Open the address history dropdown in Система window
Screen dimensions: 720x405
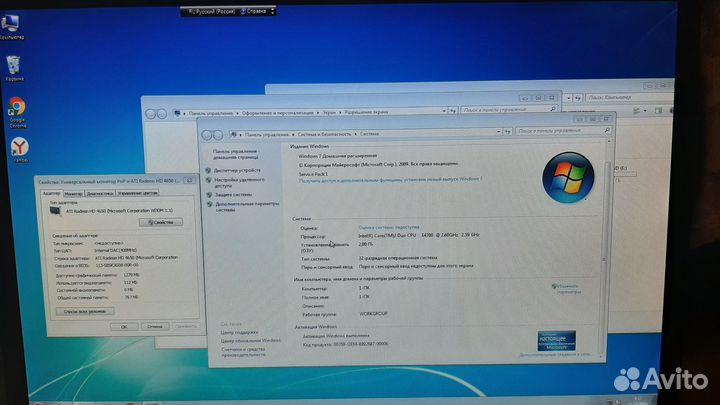[499, 132]
